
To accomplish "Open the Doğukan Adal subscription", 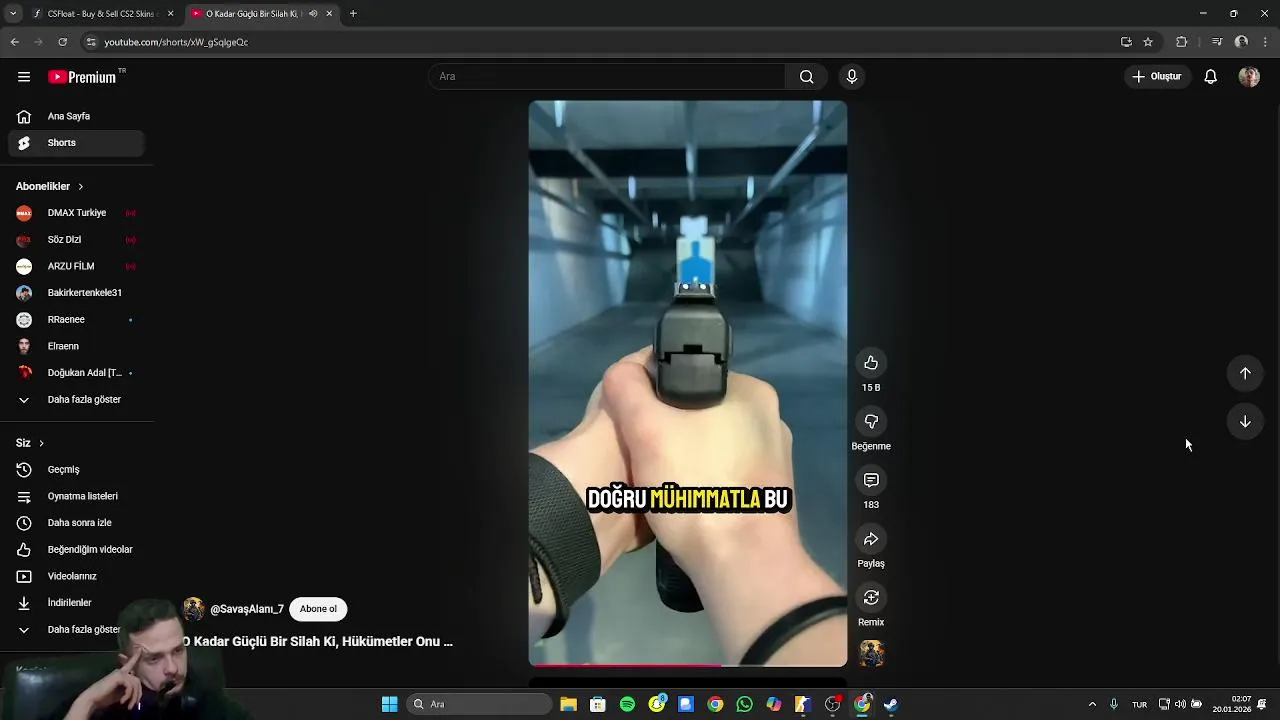I will point(77,373).
